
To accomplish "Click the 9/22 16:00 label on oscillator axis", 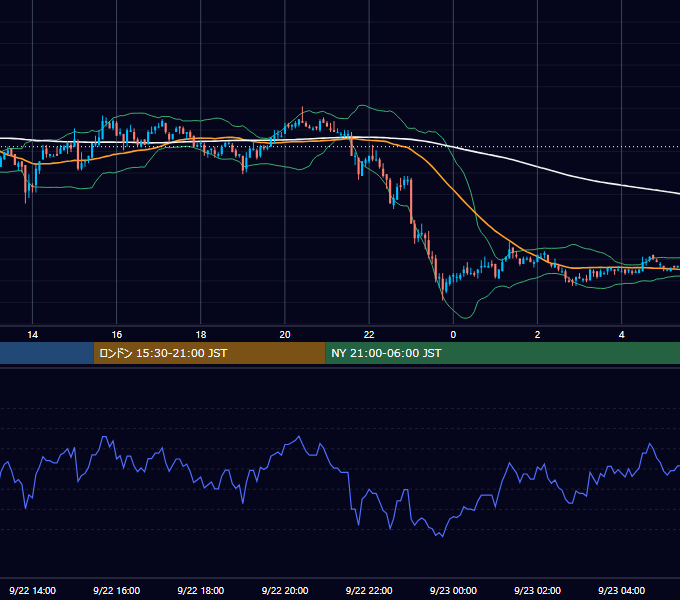I will 117,590.
